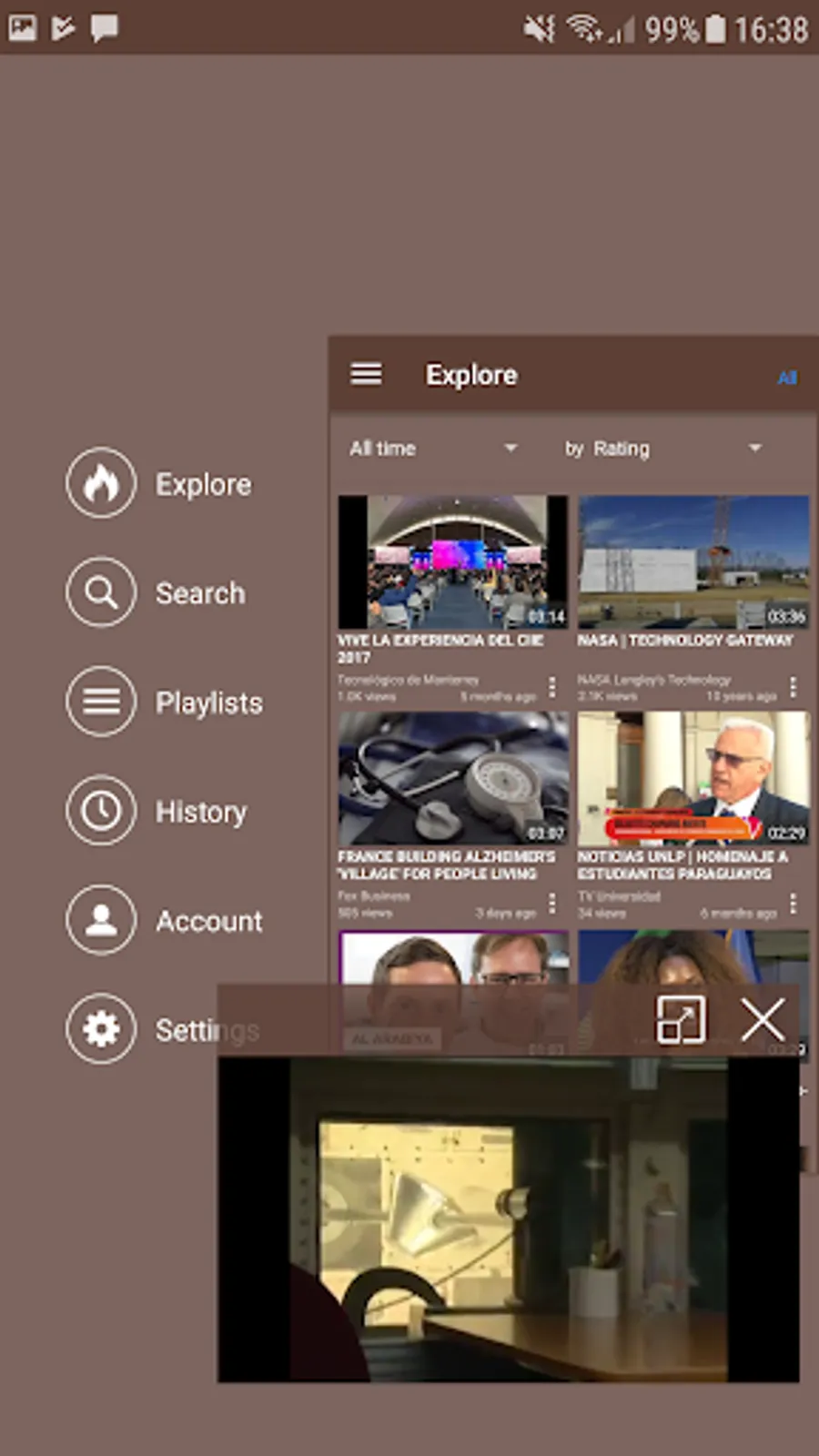
Task: Tap the 16:38 clock in status bar
Action: [772, 30]
